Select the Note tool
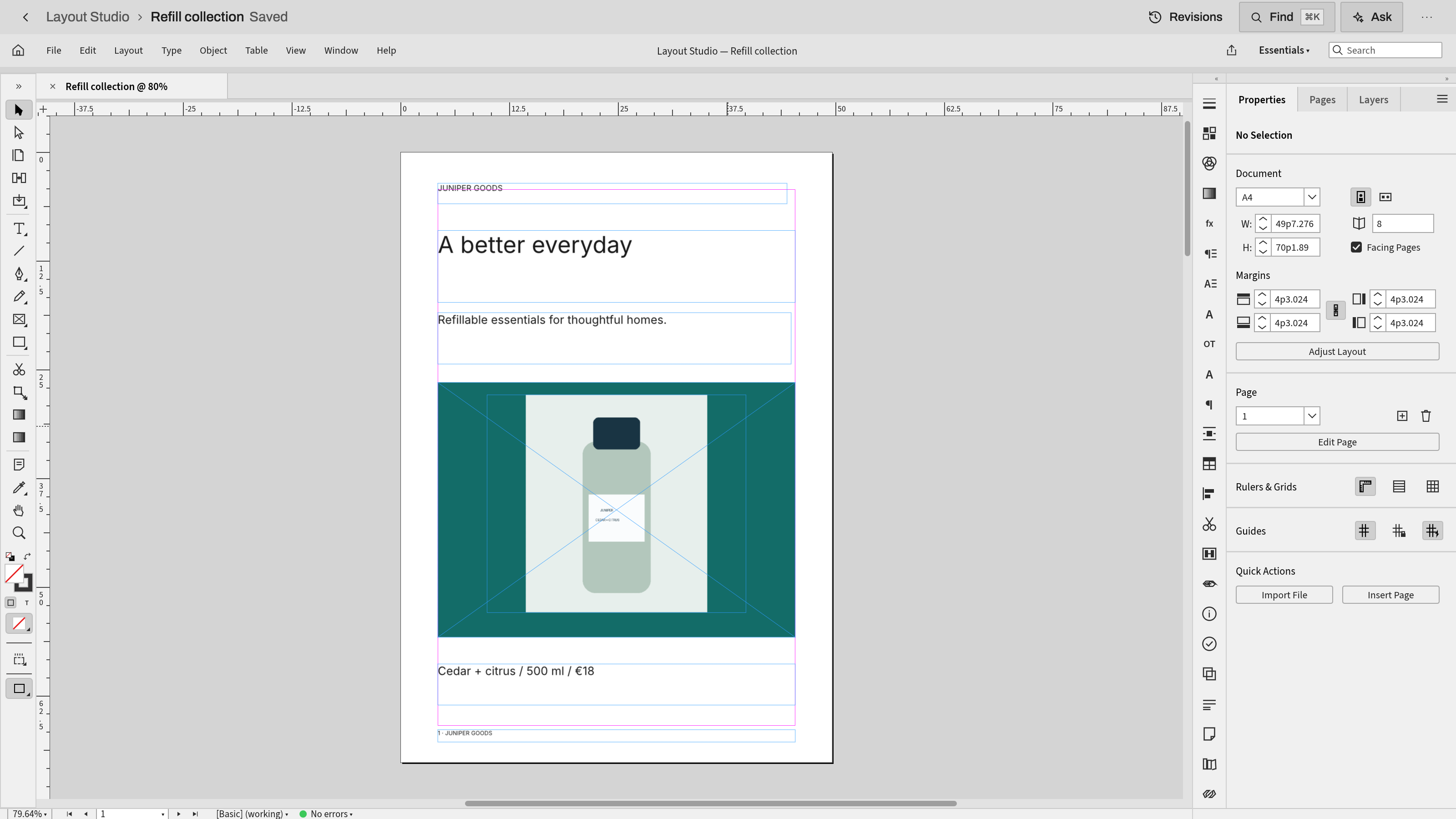This screenshot has width=1456, height=819. click(19, 465)
